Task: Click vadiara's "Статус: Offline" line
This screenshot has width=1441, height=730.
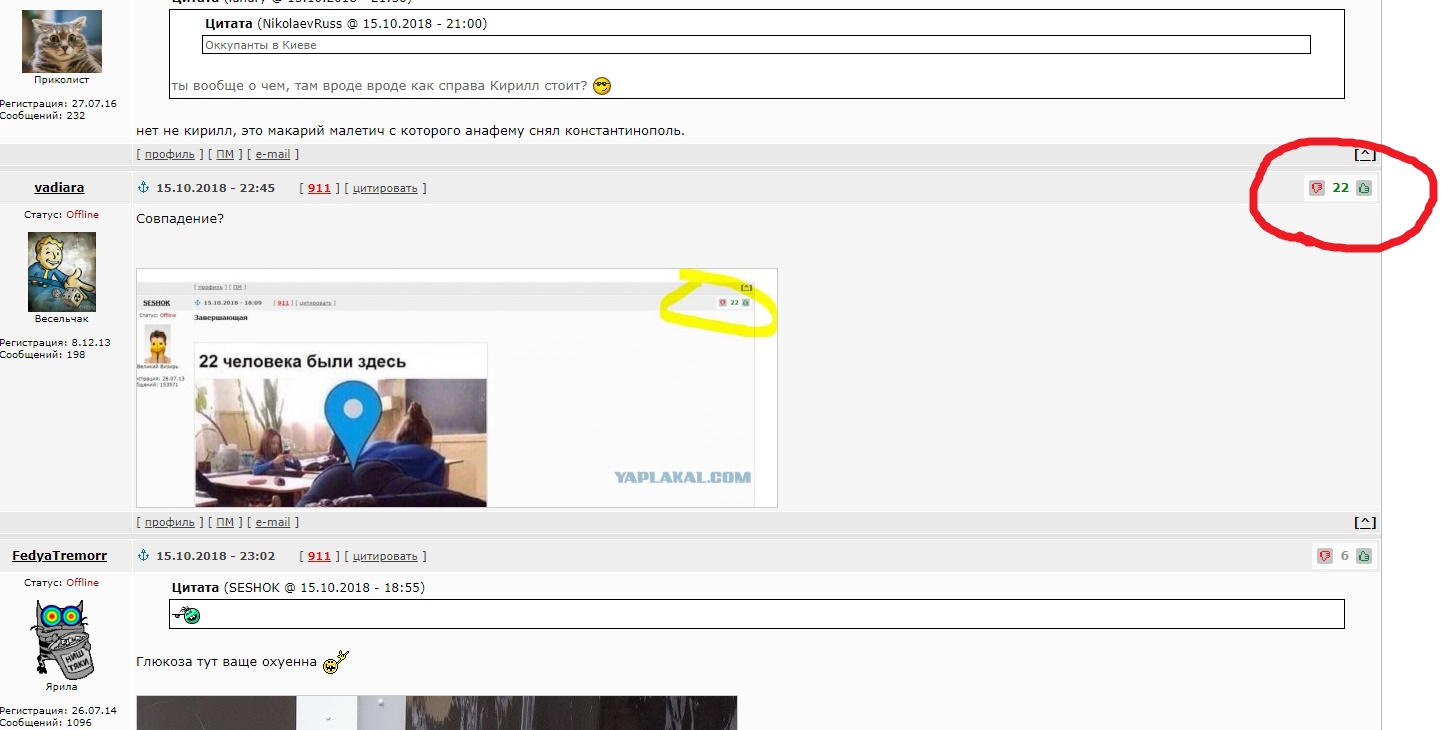Action: (62, 215)
